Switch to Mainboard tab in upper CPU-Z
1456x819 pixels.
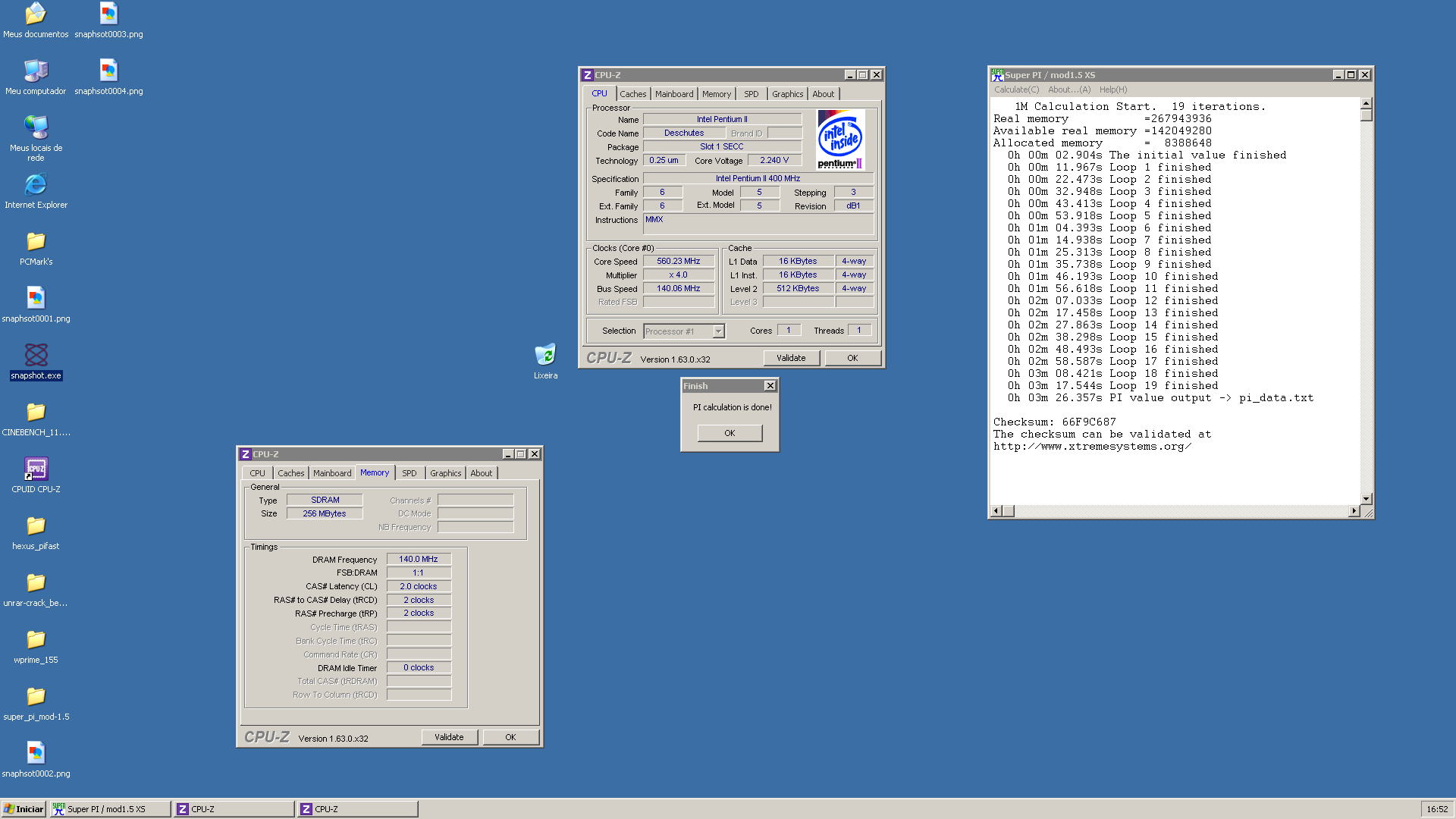[x=674, y=94]
